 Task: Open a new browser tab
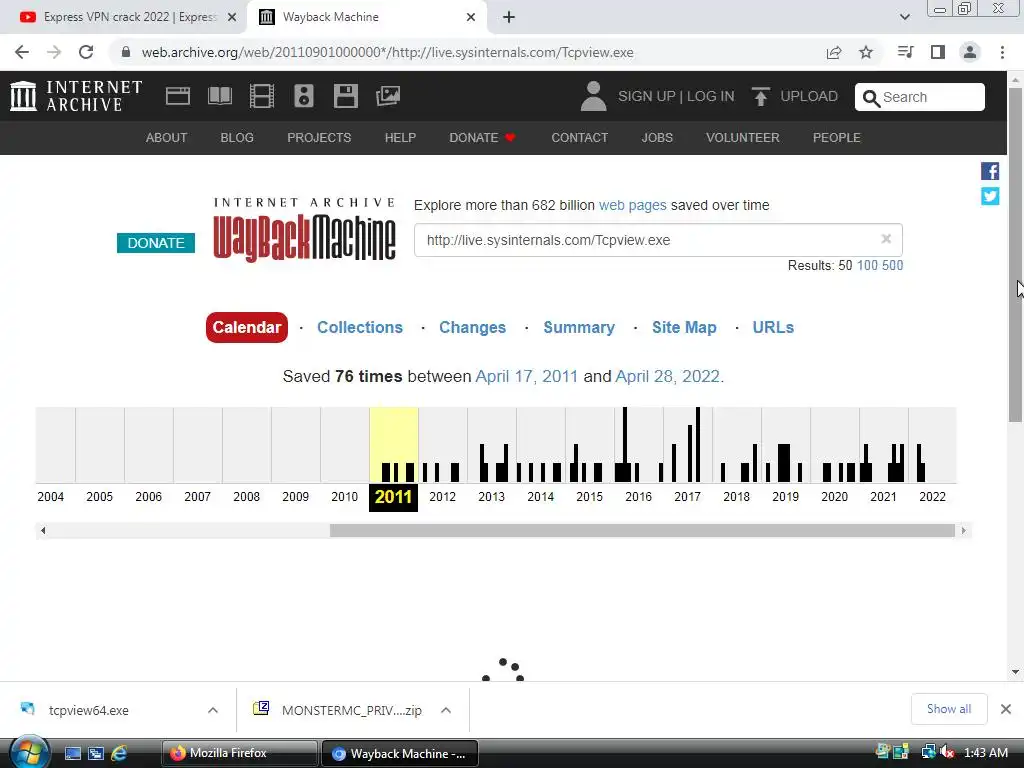509,17
